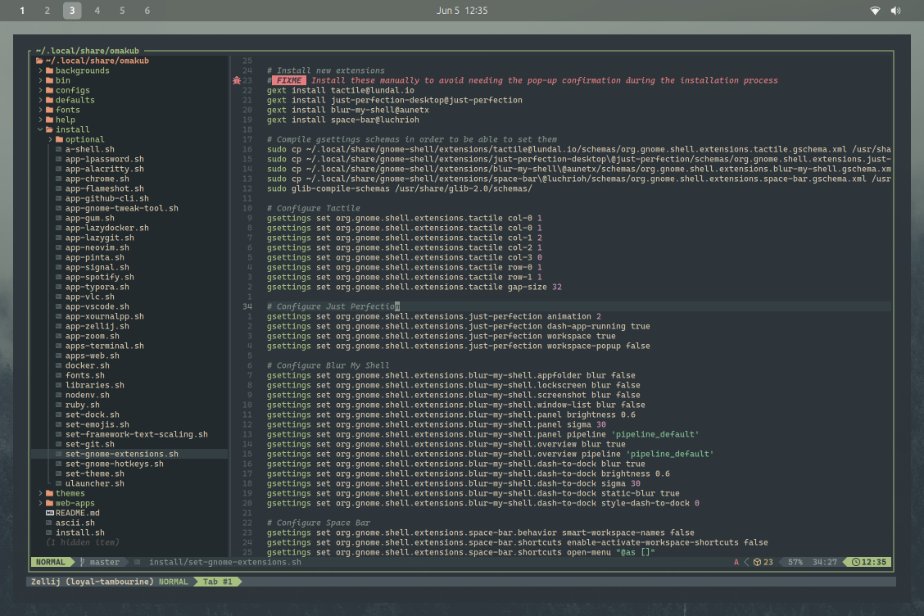Screen dimensions: 924x616
Task: Click the diagnostics count icon showing 23
Action: [757, 562]
